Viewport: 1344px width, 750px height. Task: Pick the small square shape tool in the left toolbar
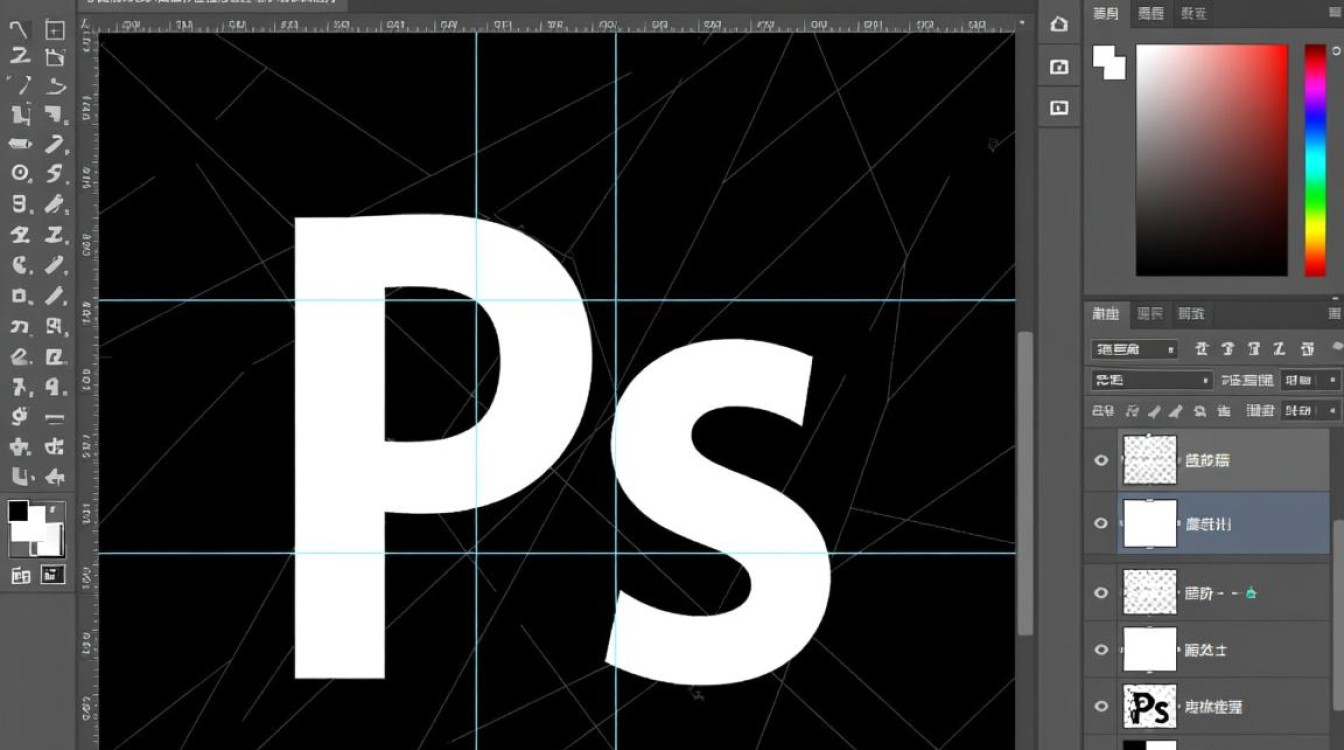pyautogui.click(x=19, y=296)
